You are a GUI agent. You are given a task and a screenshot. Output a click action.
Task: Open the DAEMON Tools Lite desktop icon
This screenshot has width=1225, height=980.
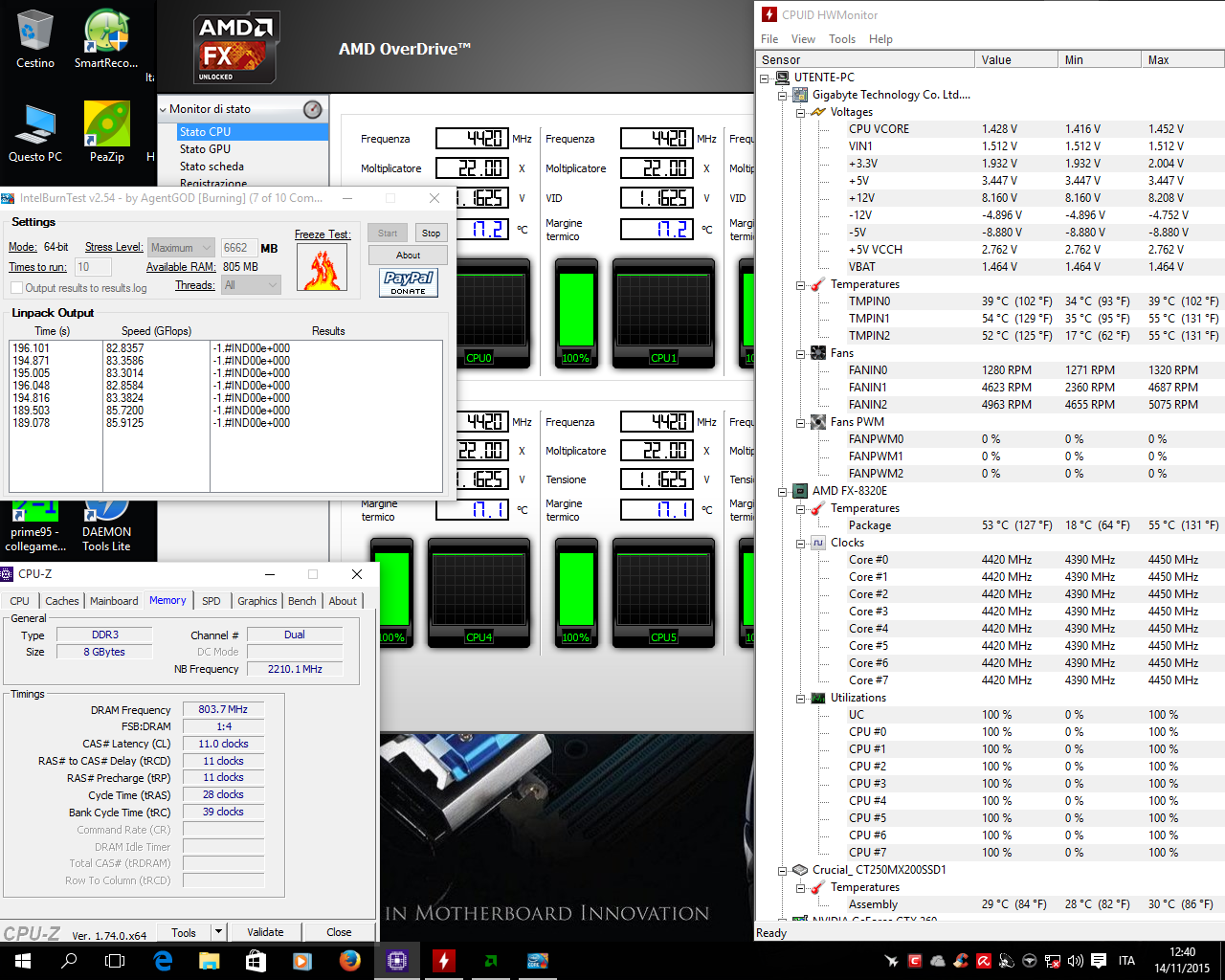[106, 526]
